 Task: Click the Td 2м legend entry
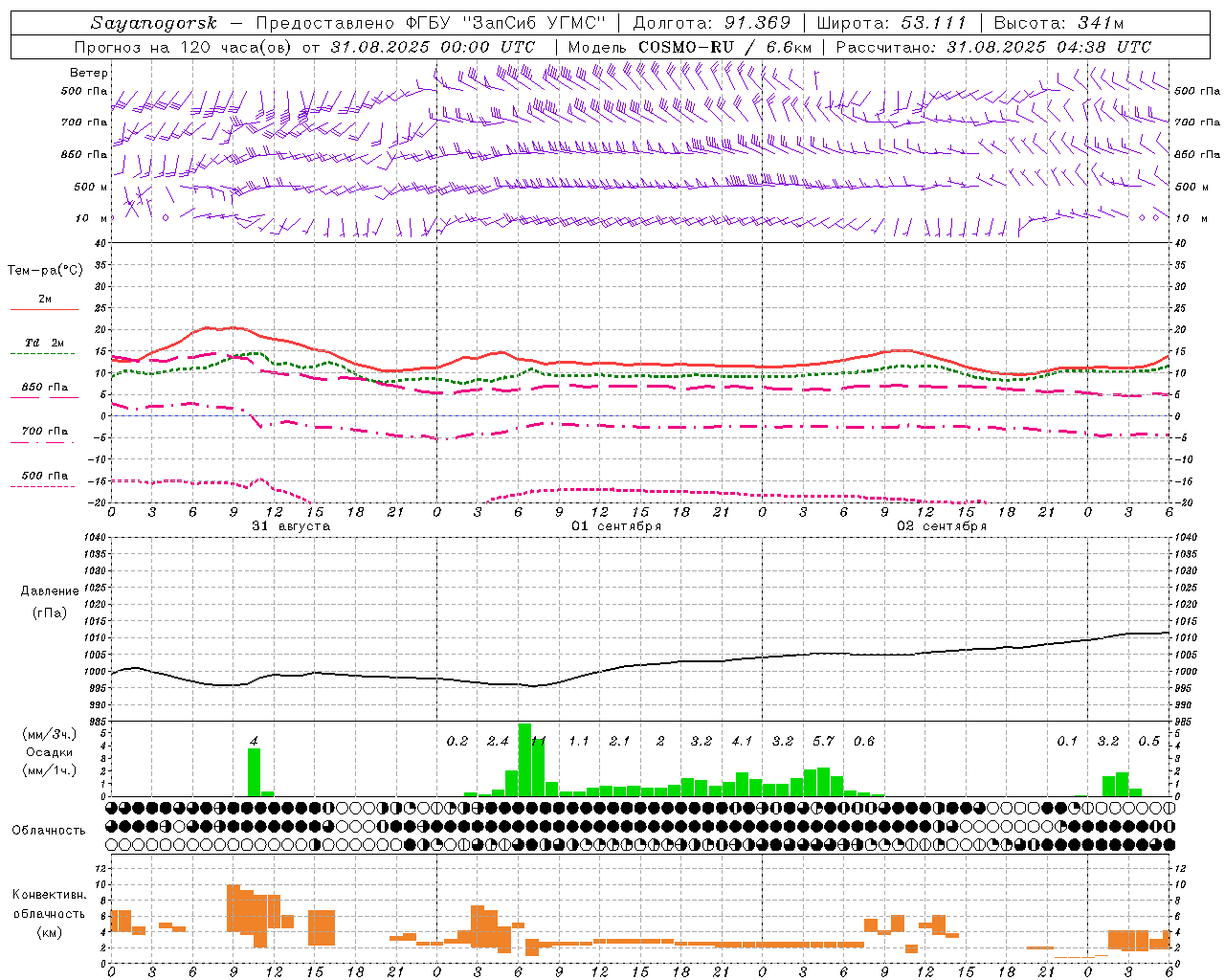click(x=44, y=343)
